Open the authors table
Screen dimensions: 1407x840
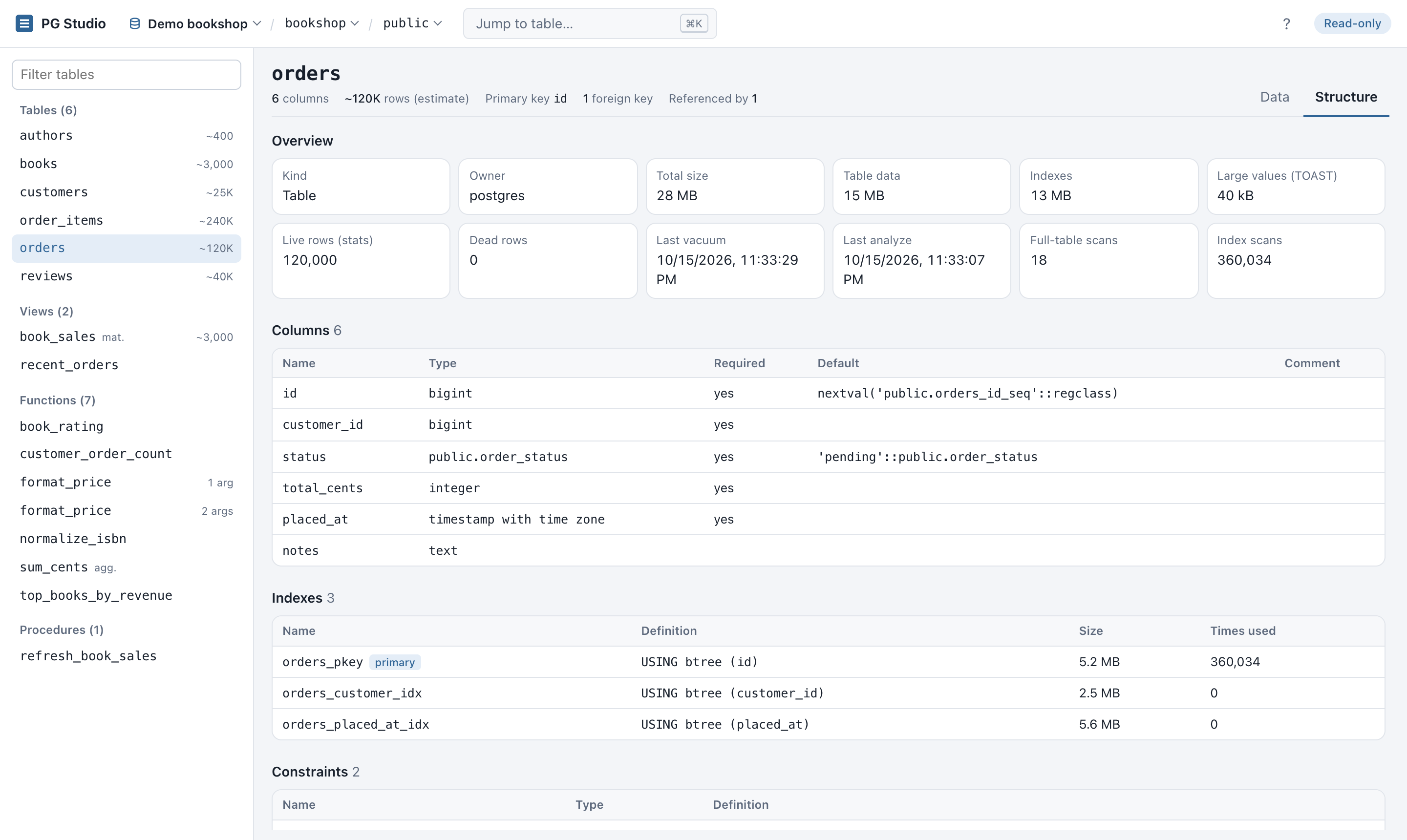[x=126, y=136]
